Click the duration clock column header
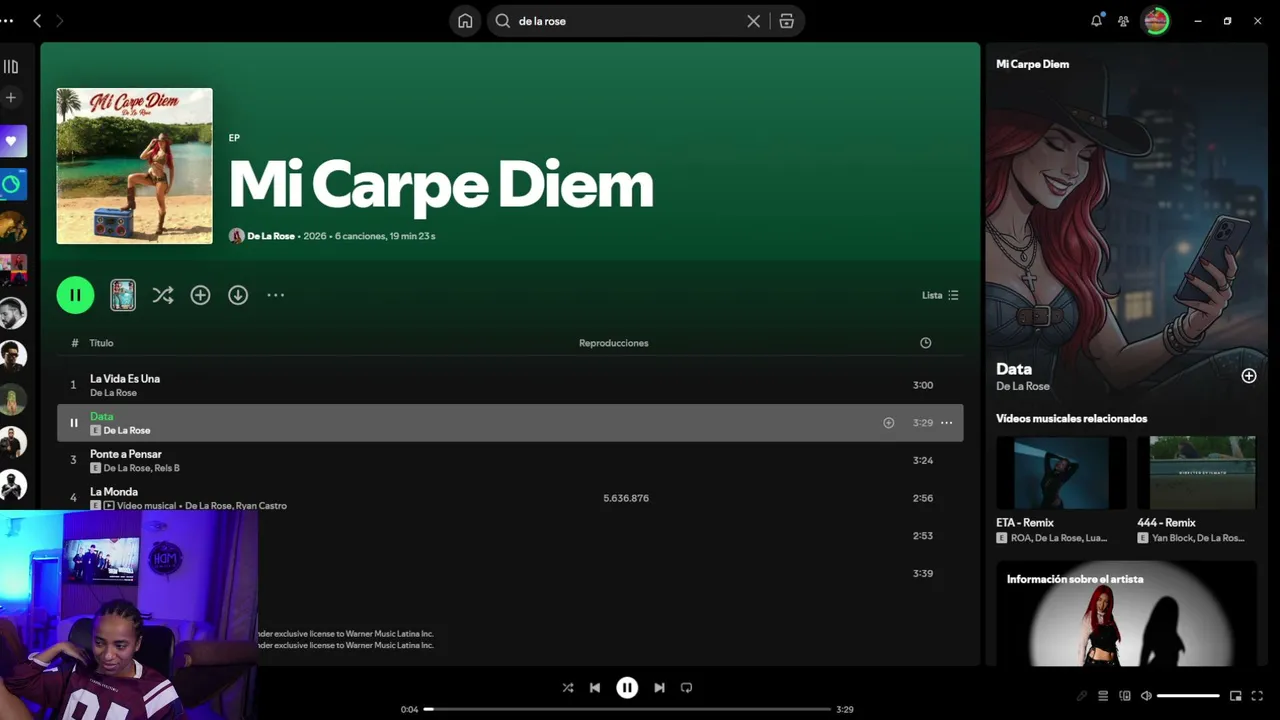 (926, 343)
